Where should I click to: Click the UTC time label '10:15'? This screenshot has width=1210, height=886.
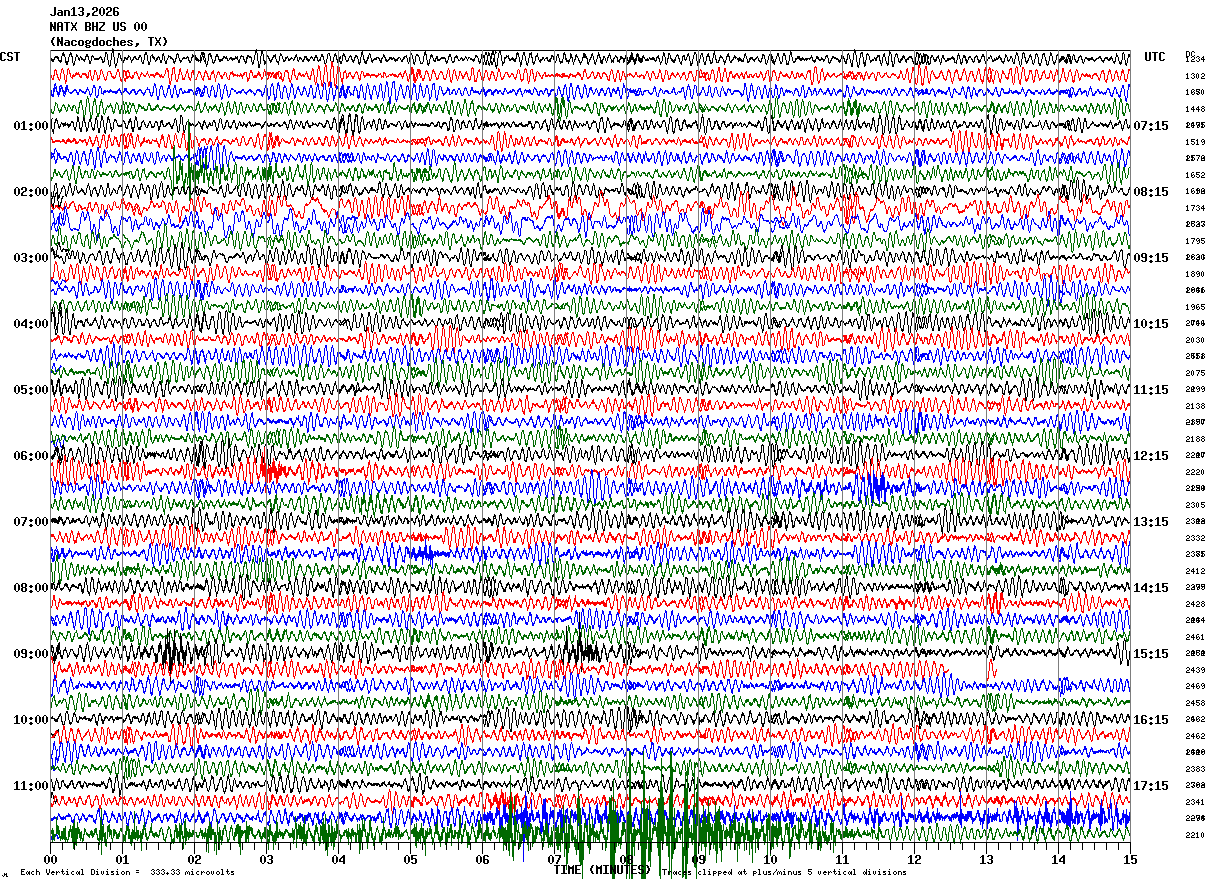[1151, 324]
